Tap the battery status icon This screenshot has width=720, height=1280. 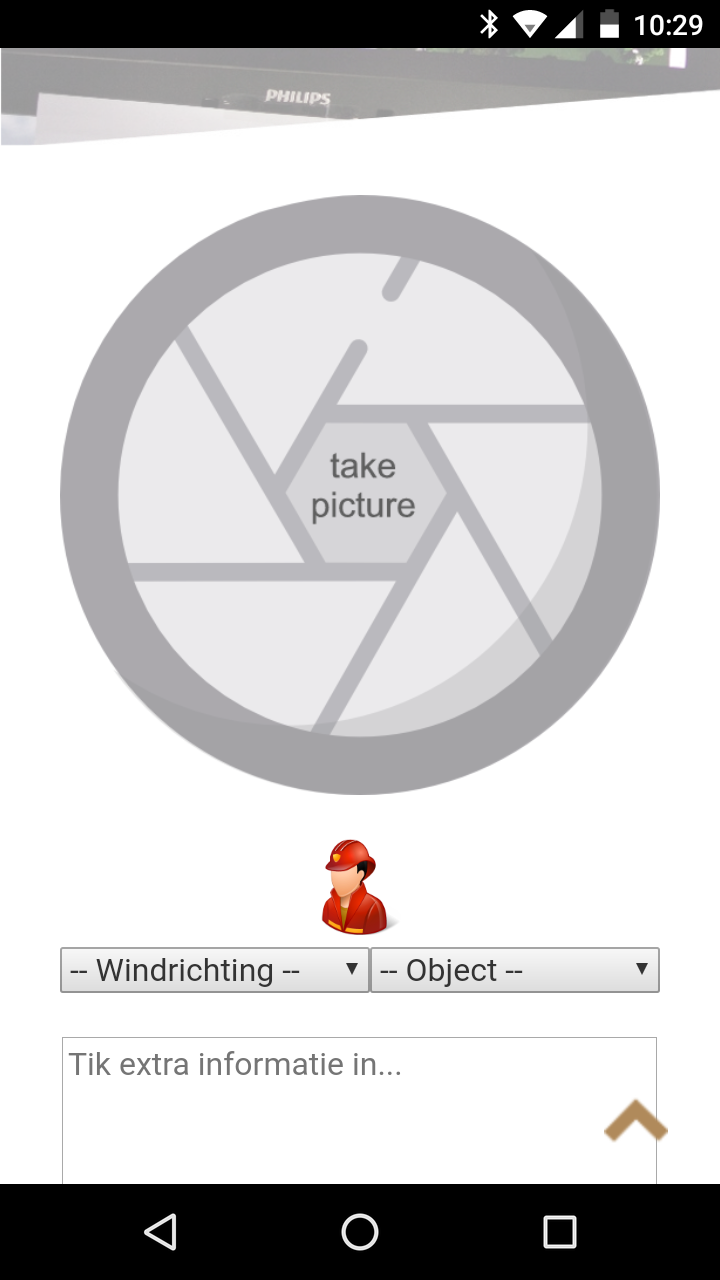tap(609, 24)
